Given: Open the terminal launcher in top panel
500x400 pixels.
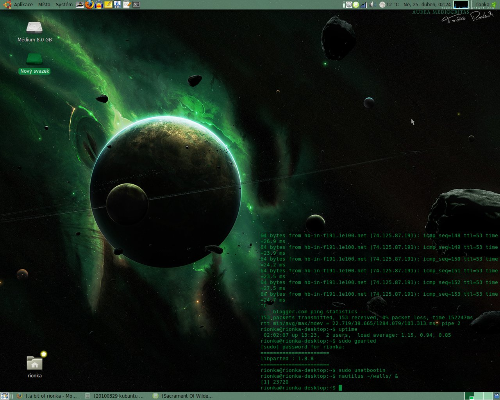Looking at the screenshot, I should tap(136, 4).
